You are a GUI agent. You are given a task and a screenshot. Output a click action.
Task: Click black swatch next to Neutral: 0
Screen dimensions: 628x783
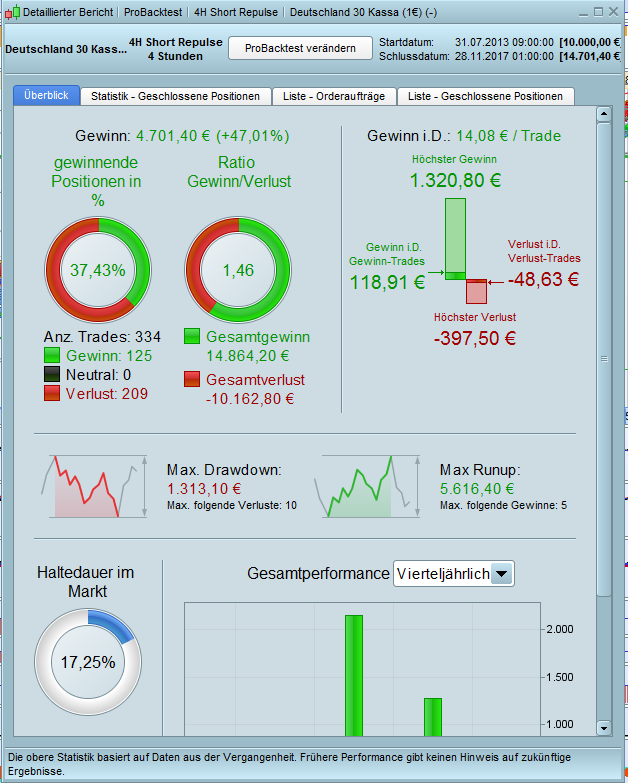point(52,375)
